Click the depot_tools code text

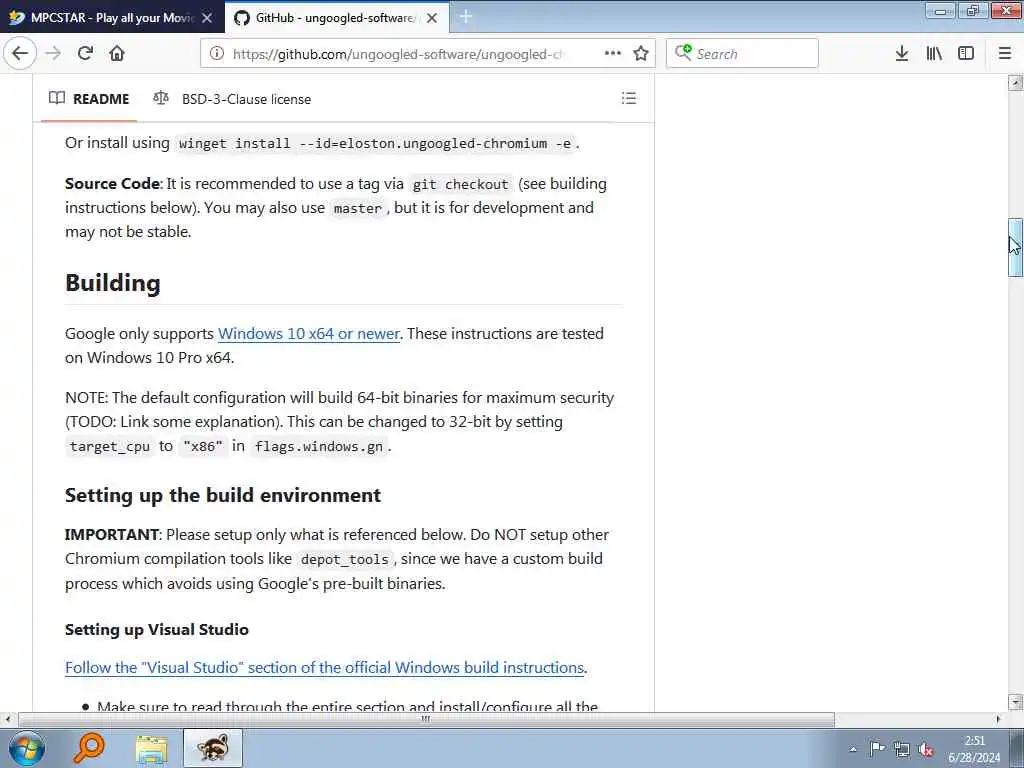[x=345, y=560]
